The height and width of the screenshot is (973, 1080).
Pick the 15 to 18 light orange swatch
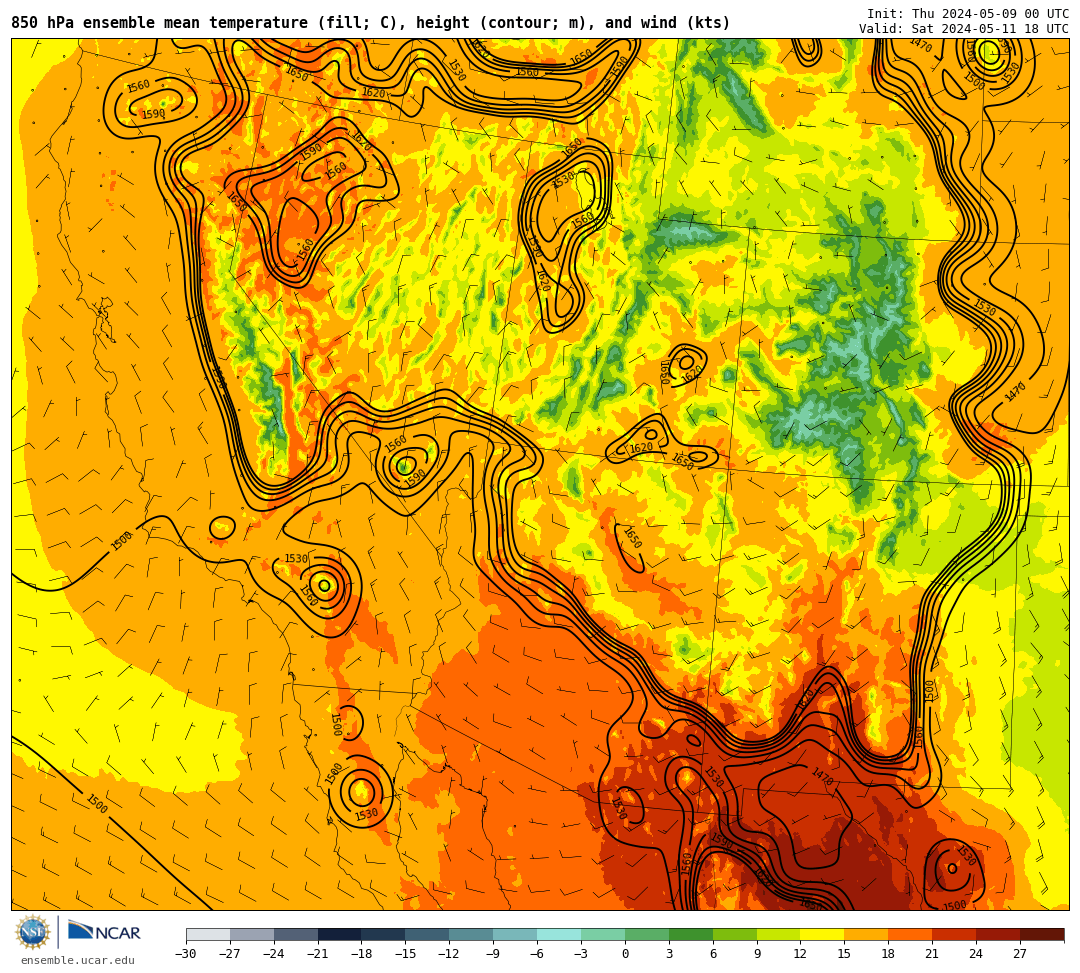[x=866, y=934]
